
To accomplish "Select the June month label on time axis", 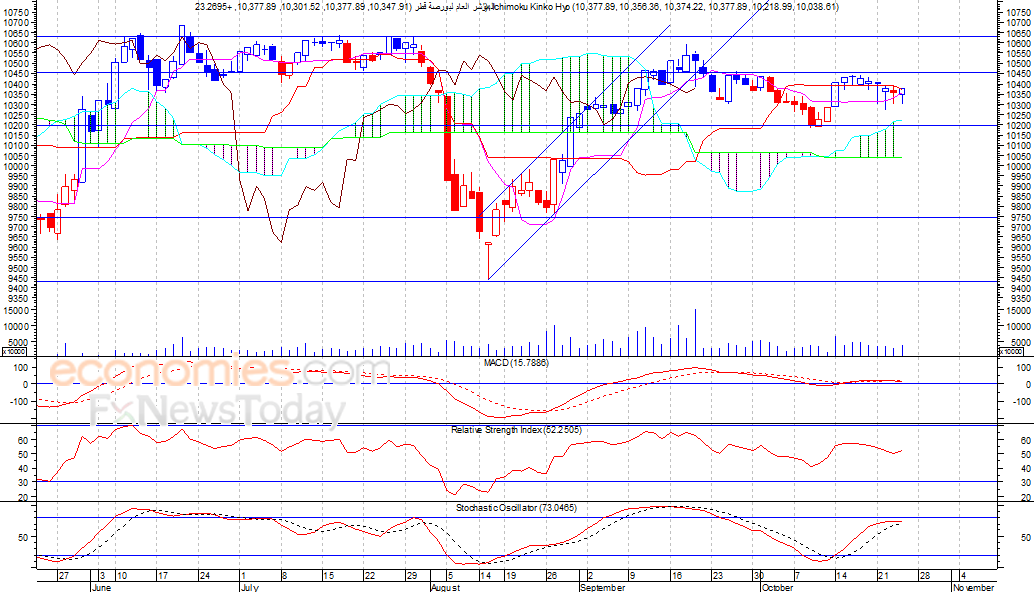I will 101,587.
